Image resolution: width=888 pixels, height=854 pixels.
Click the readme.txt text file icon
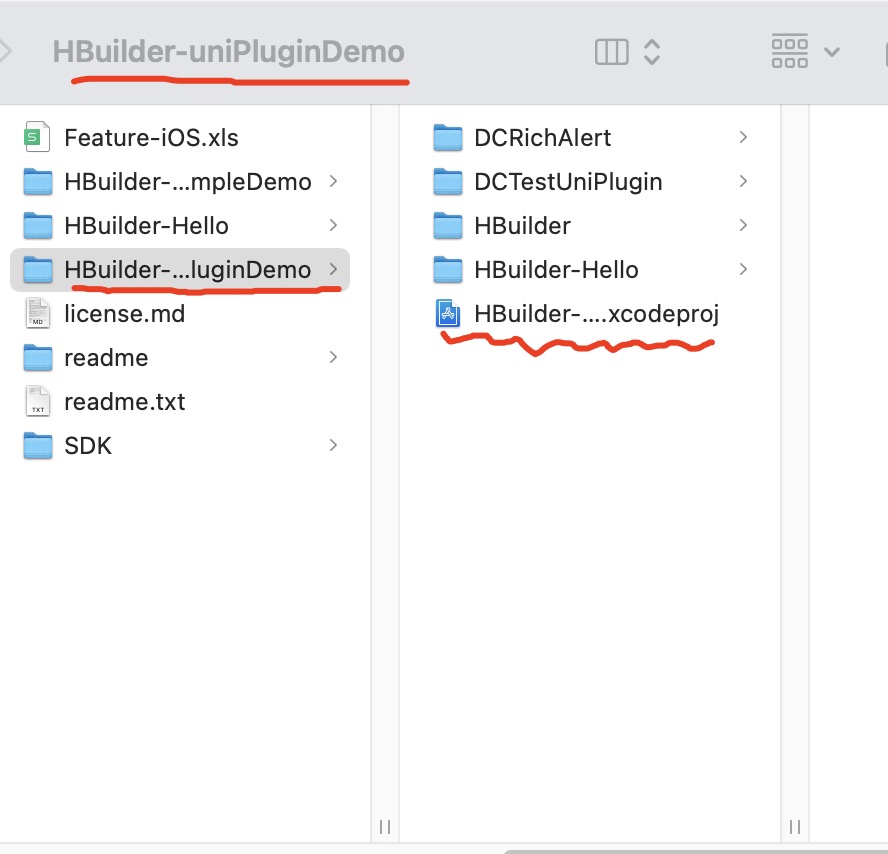(x=37, y=402)
